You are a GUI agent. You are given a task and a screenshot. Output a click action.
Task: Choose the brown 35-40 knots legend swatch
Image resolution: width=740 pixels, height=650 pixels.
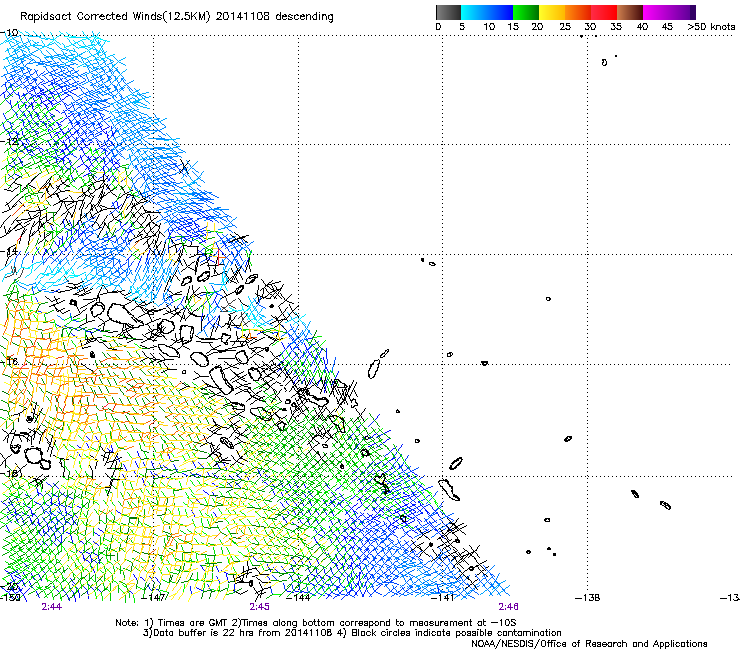tap(630, 12)
